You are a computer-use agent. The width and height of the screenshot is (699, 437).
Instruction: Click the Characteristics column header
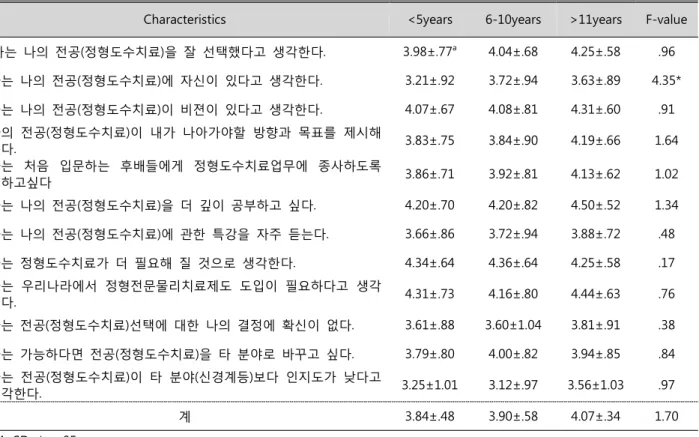coord(185,20)
